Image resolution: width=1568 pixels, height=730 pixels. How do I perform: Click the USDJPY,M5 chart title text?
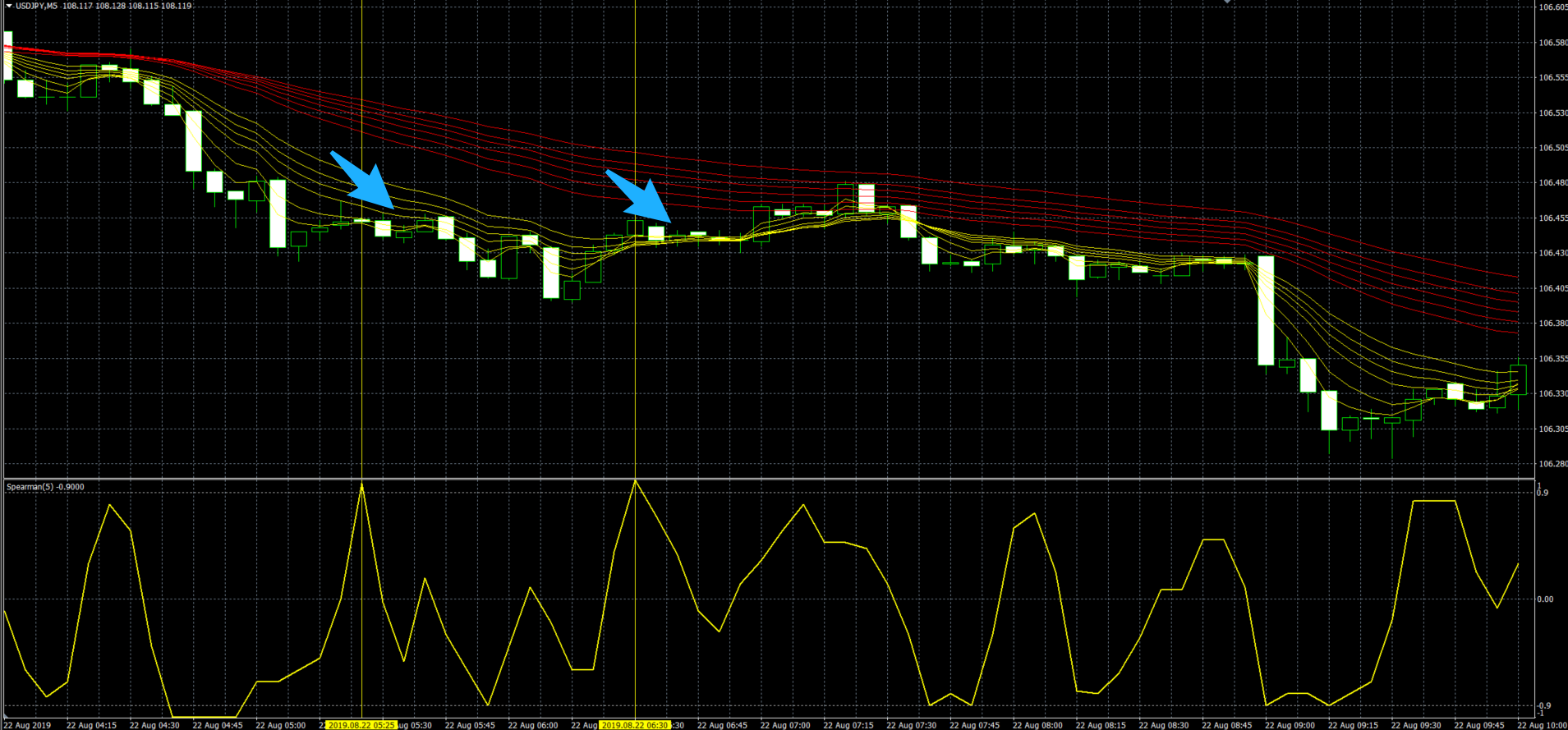37,6
